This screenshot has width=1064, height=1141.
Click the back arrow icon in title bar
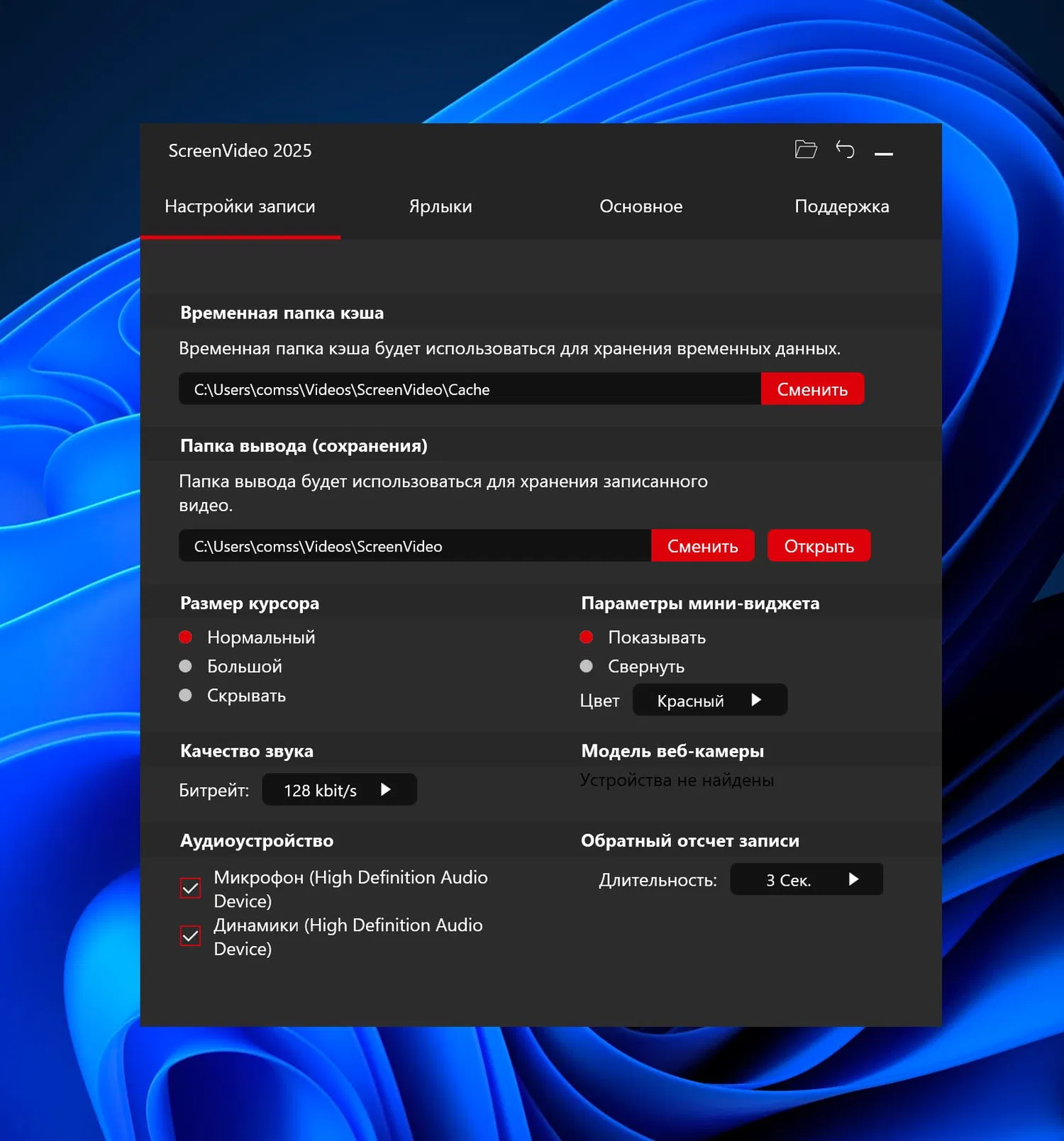[845, 149]
